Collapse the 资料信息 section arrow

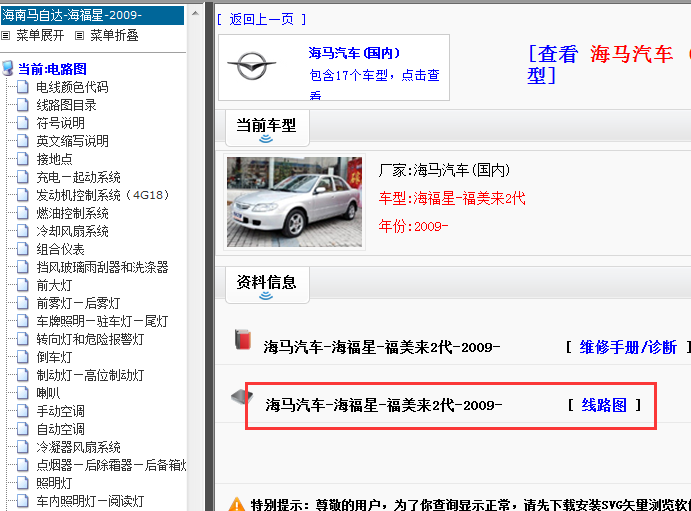266,296
